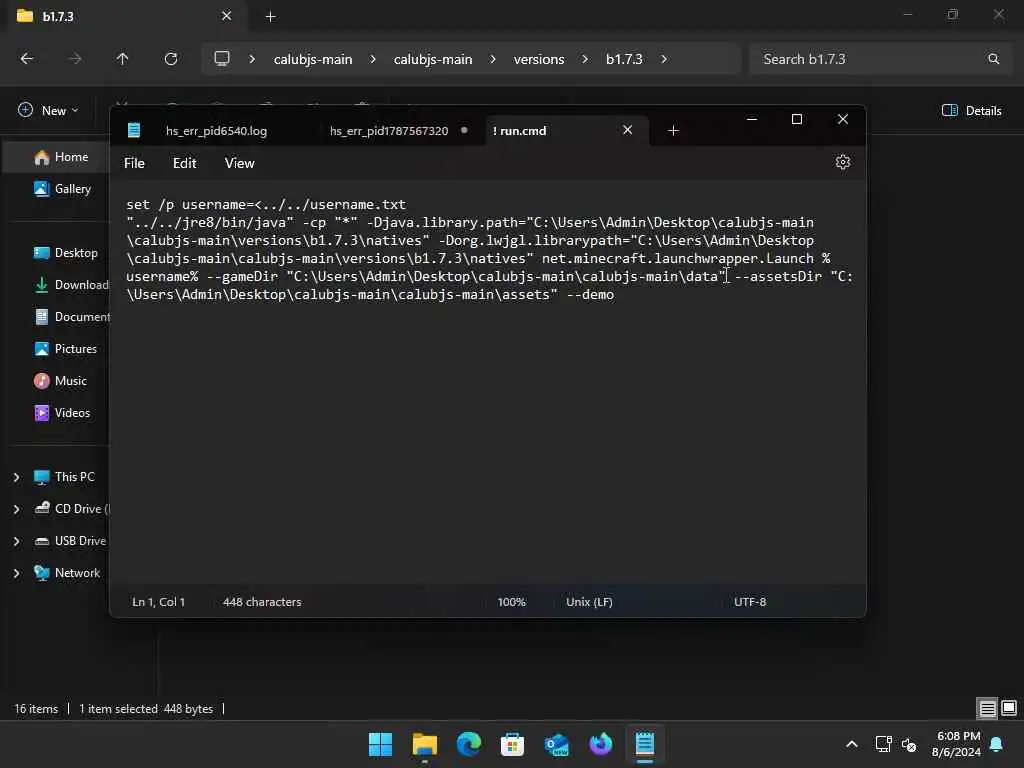This screenshot has width=1024, height=768.
Task: Switch to hs_err_pid6540.log tab
Action: click(x=216, y=131)
